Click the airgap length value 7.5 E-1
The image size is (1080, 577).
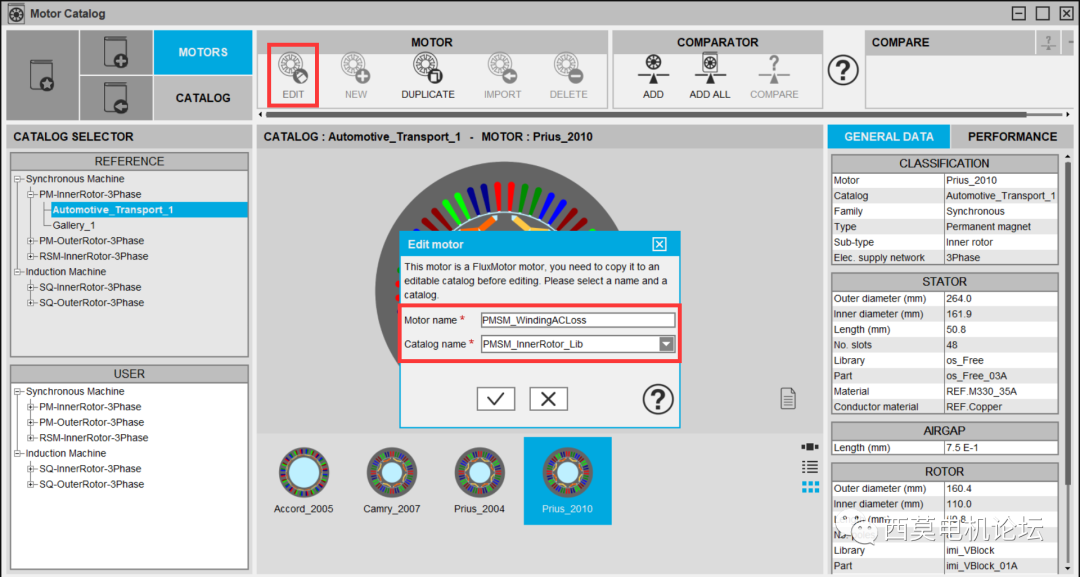point(1001,448)
